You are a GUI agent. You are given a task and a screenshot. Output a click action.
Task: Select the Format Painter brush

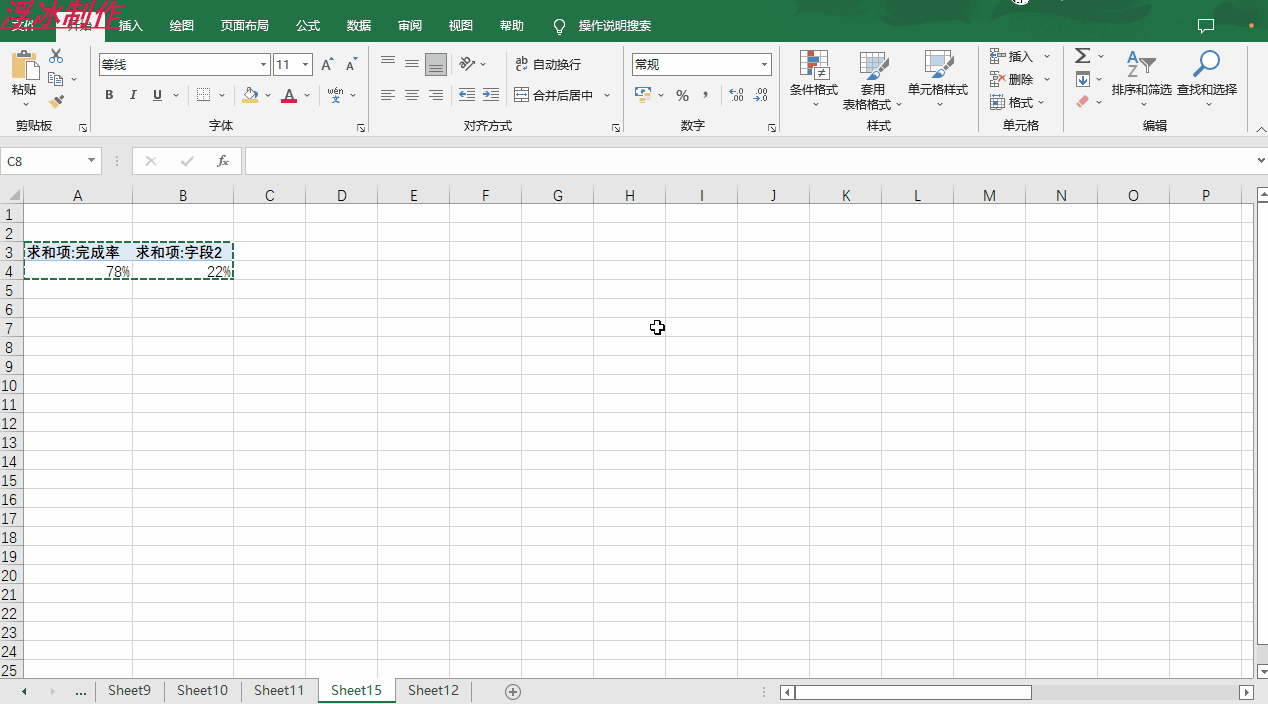(x=56, y=101)
